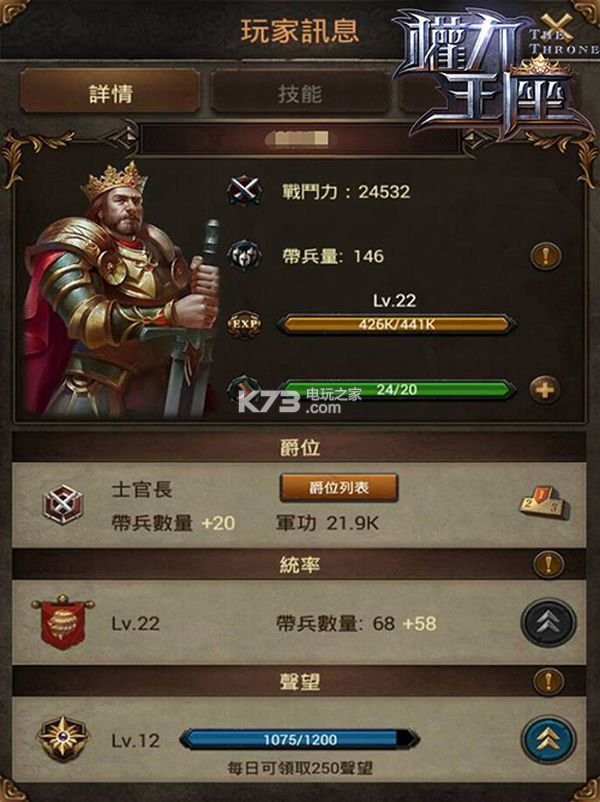Click the green stamina bar 24/20
600x802 pixels.
click(x=396, y=390)
